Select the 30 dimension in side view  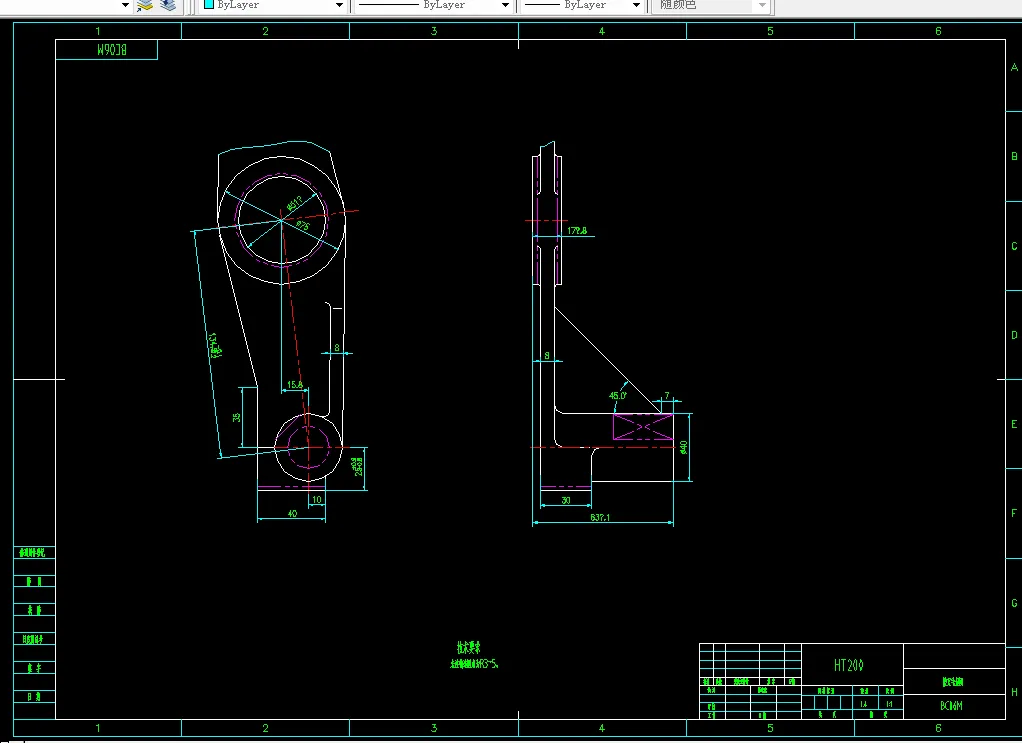click(566, 500)
